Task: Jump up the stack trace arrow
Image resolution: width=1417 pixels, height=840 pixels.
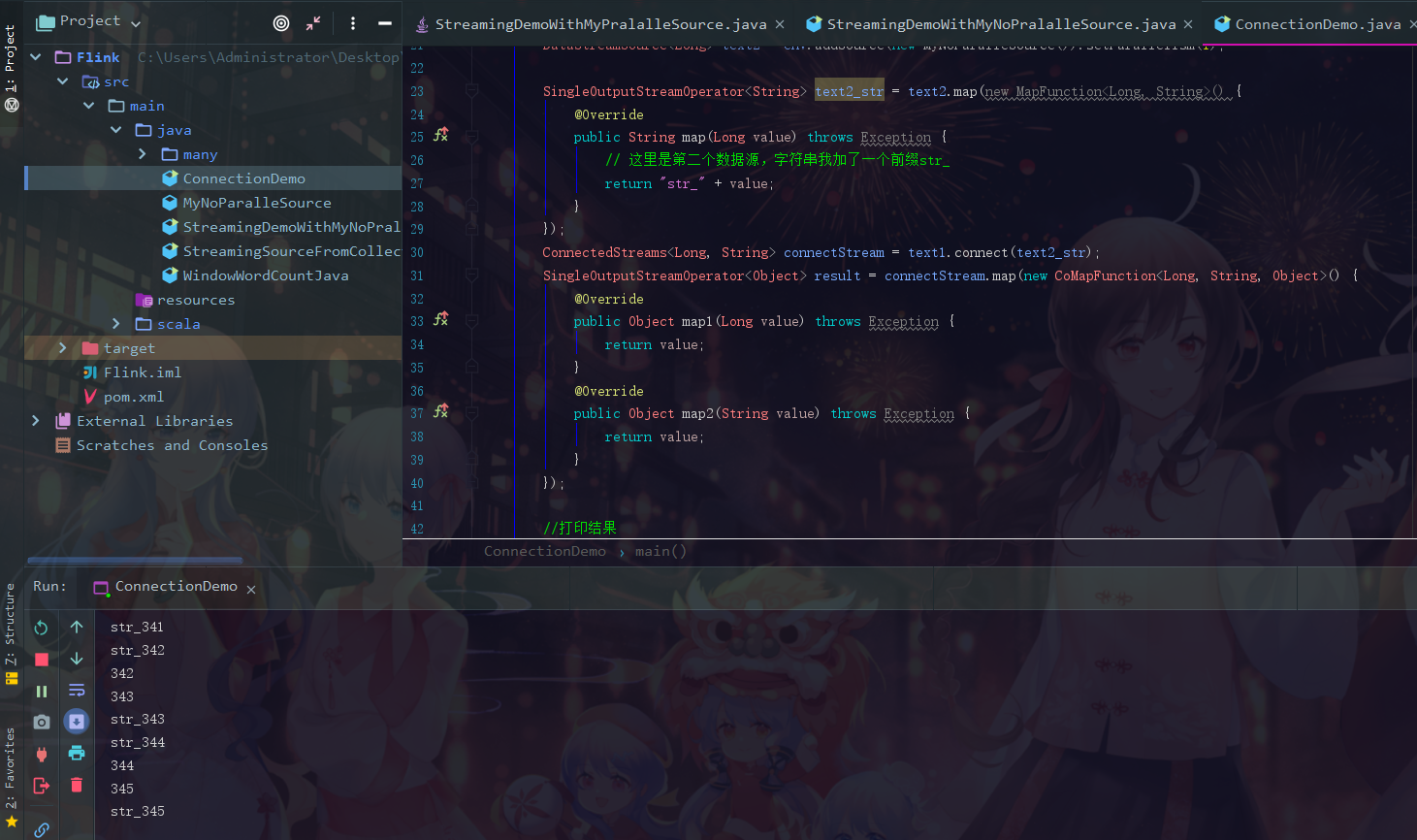Action: pyautogui.click(x=77, y=628)
